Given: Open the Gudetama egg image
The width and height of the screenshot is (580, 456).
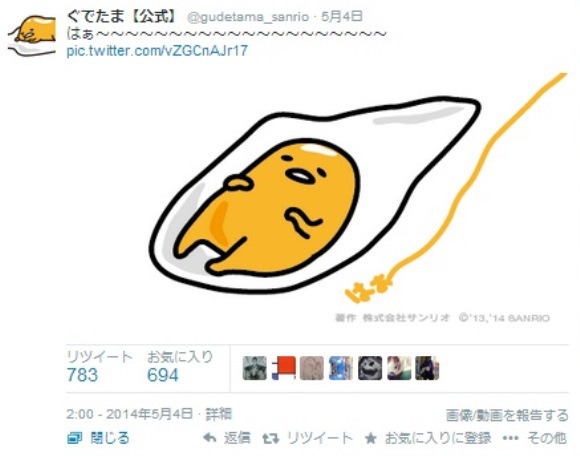Looking at the screenshot, I should click(x=317, y=198).
